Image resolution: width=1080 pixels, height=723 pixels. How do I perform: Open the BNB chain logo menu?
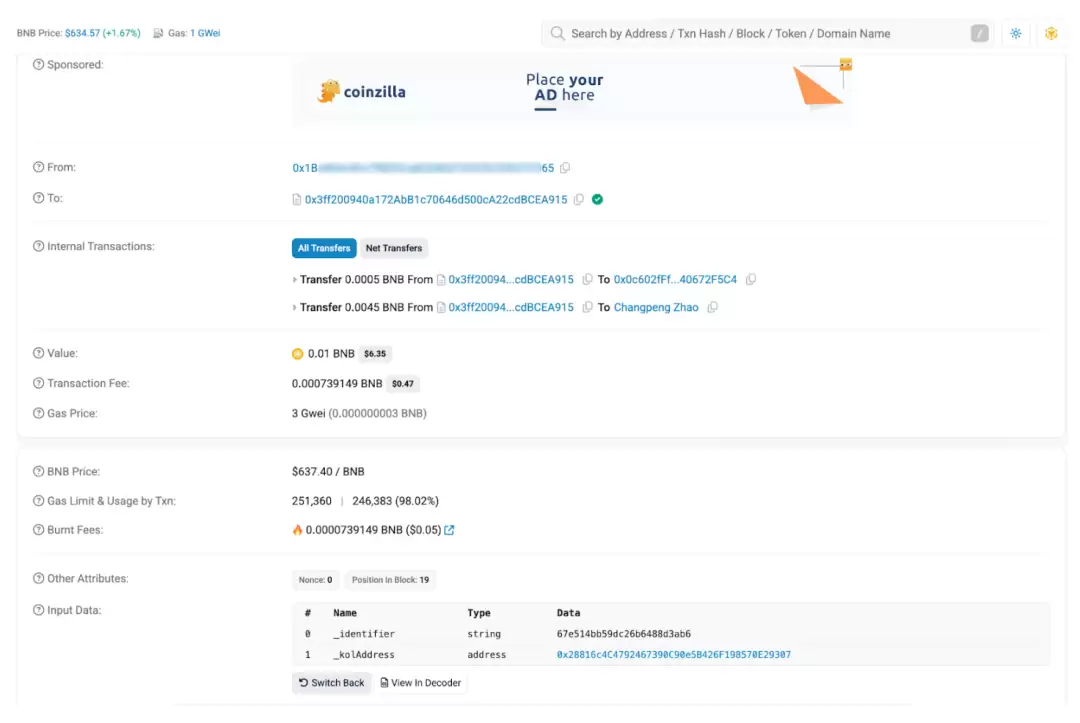click(x=1050, y=33)
